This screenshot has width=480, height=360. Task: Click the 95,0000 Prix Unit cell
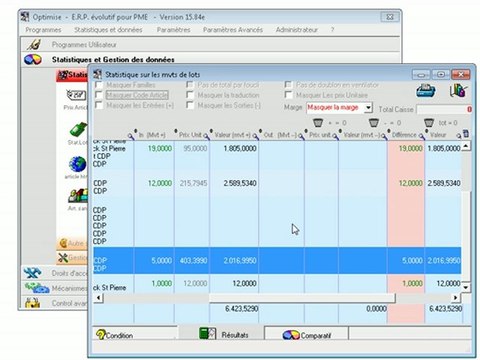point(195,148)
